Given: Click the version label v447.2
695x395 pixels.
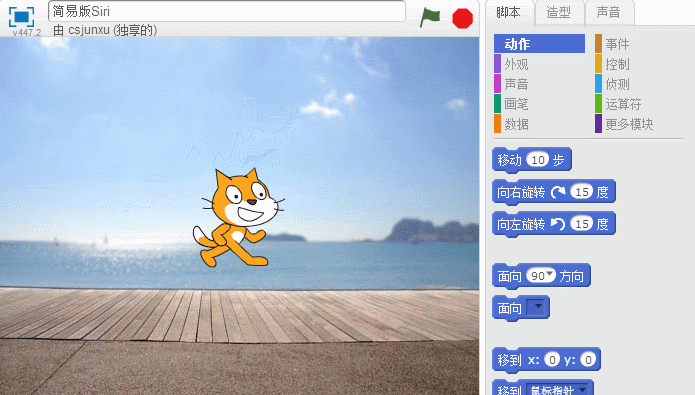Looking at the screenshot, I should click(27, 32).
